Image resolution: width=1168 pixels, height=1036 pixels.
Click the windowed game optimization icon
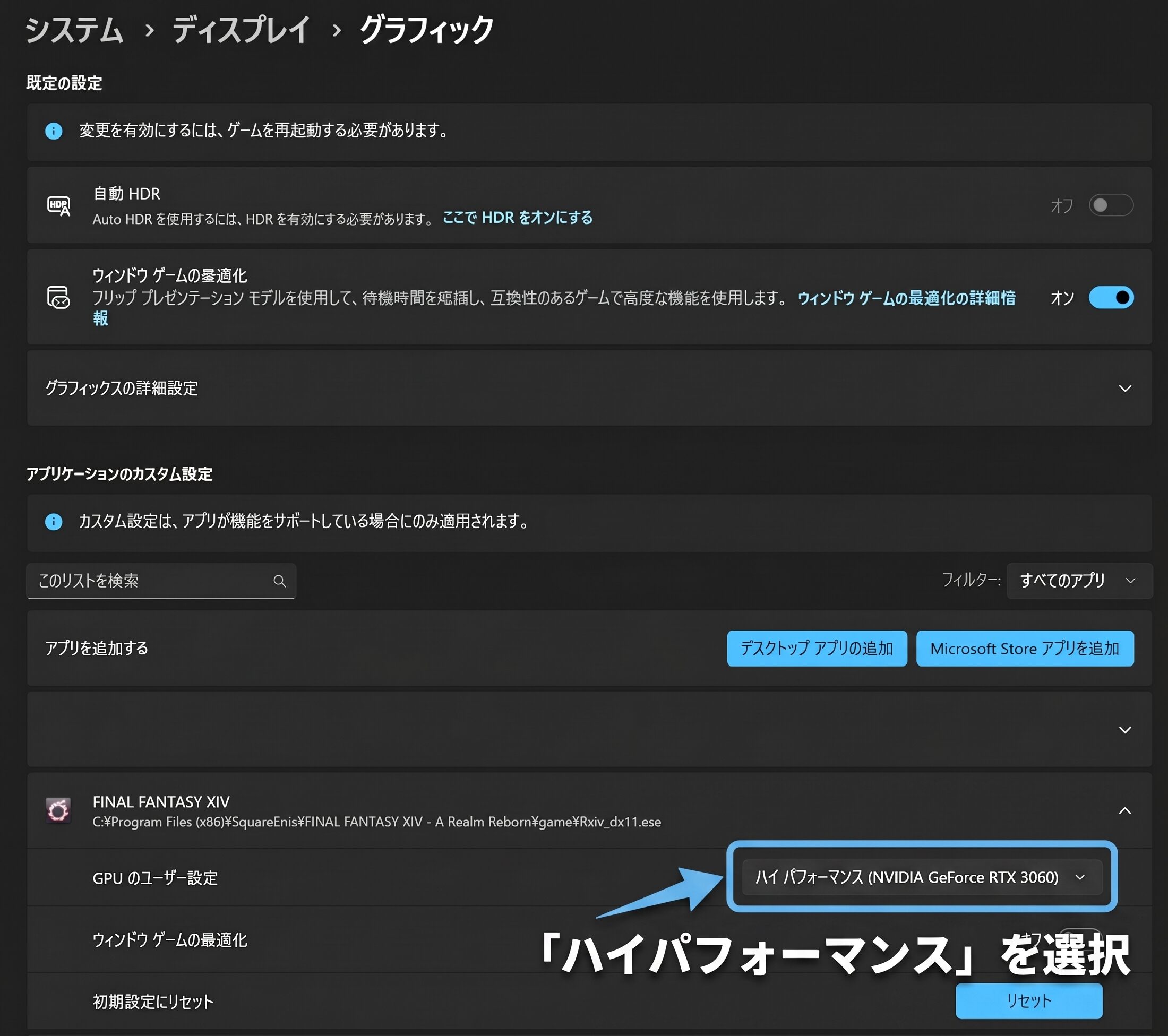pyautogui.click(x=58, y=298)
